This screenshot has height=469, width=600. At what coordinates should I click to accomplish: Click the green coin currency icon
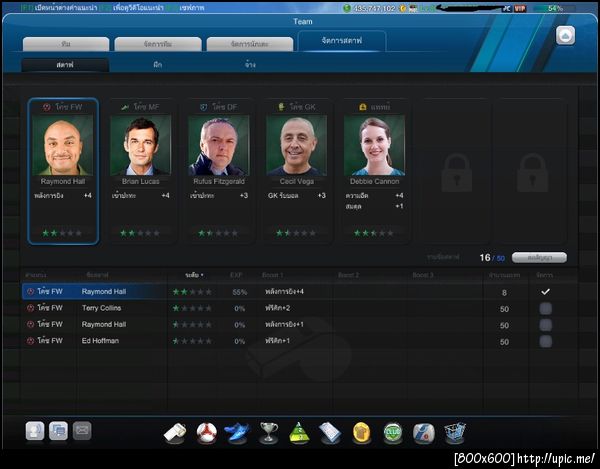[x=347, y=8]
